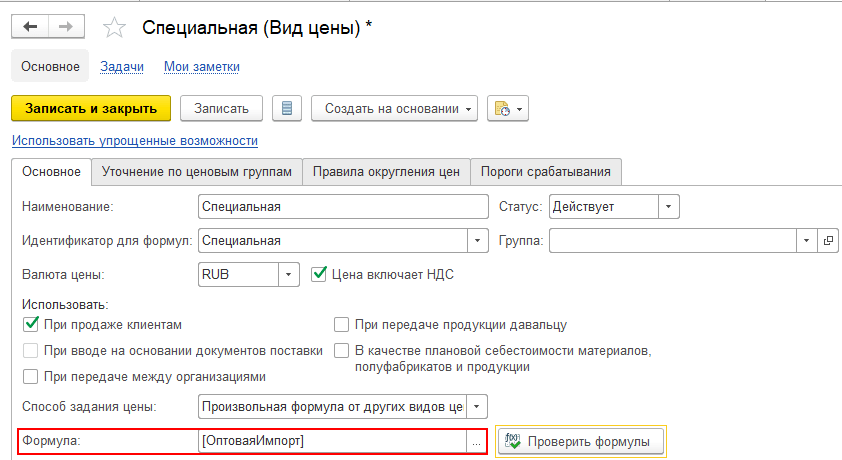The image size is (842, 460).
Task: Open the Группа field open-form icon
Action: tap(828, 241)
